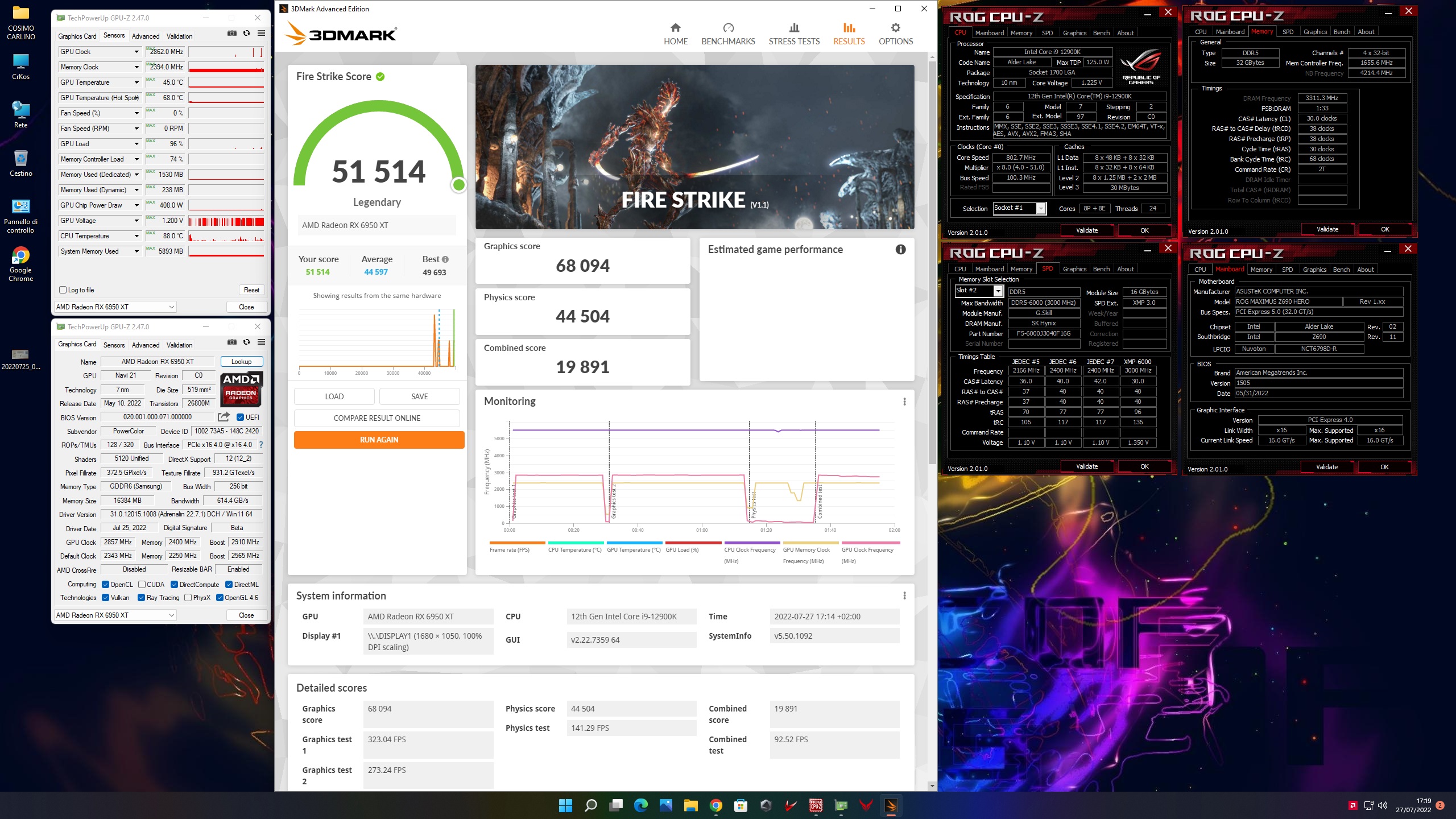Click COMPARE RESULT ONLINE button
Image resolution: width=1456 pixels, height=819 pixels.
point(377,418)
